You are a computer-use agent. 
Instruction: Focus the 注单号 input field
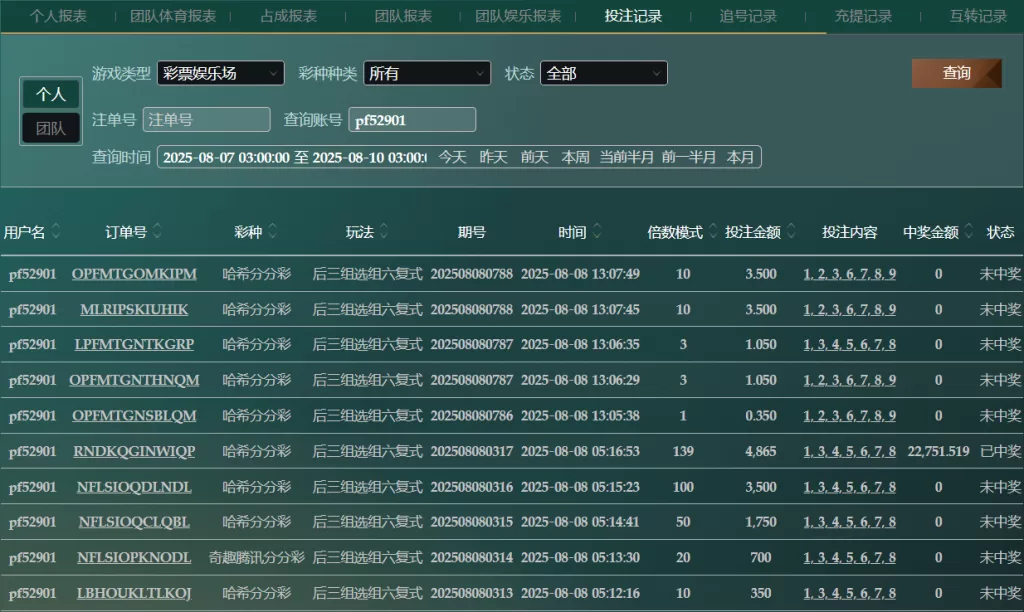pyautogui.click(x=206, y=120)
